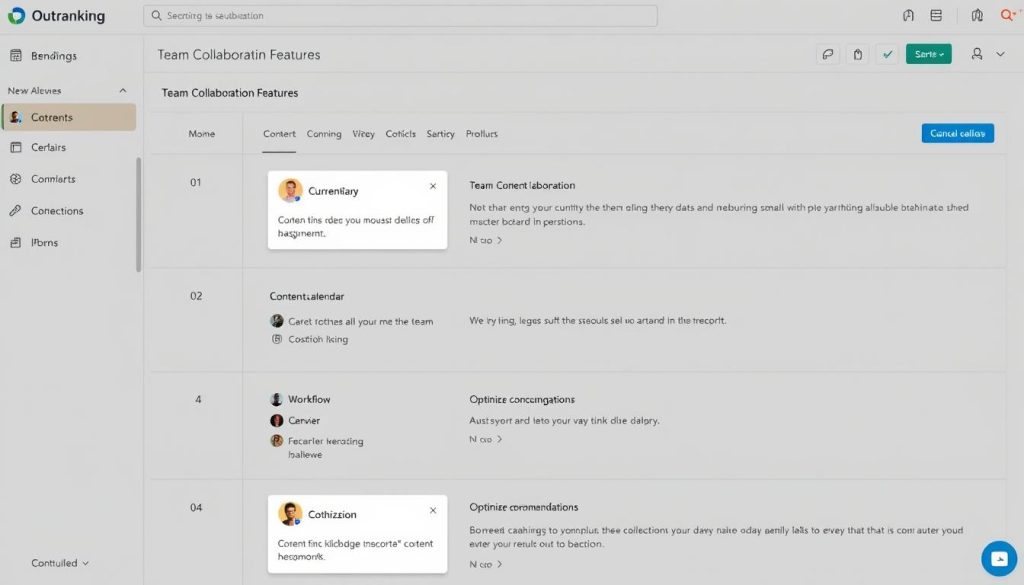This screenshot has width=1024, height=585.
Task: Open the blue chat widget icon
Action: (998, 558)
